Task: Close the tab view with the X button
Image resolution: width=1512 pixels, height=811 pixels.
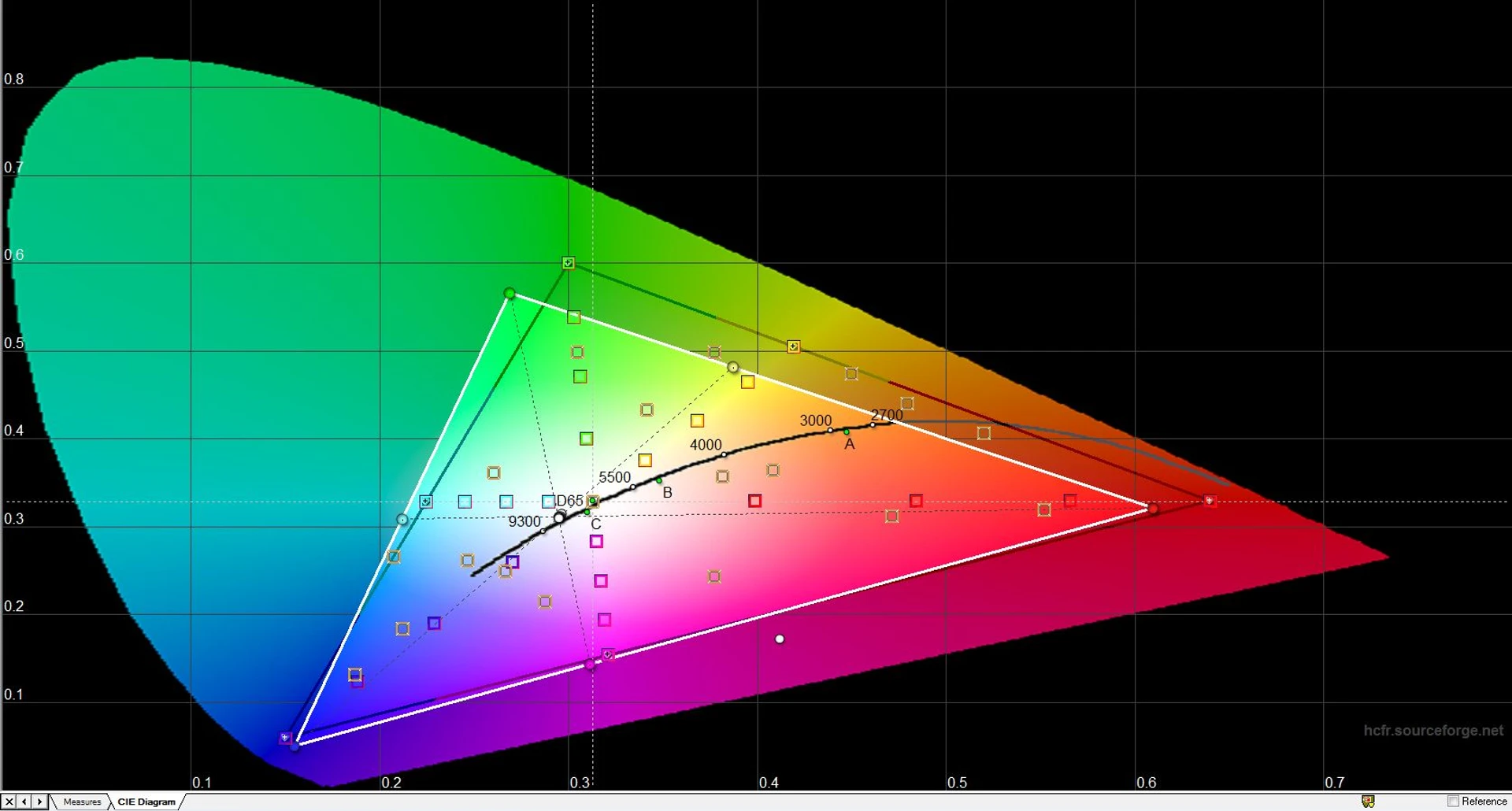Action: (9, 802)
